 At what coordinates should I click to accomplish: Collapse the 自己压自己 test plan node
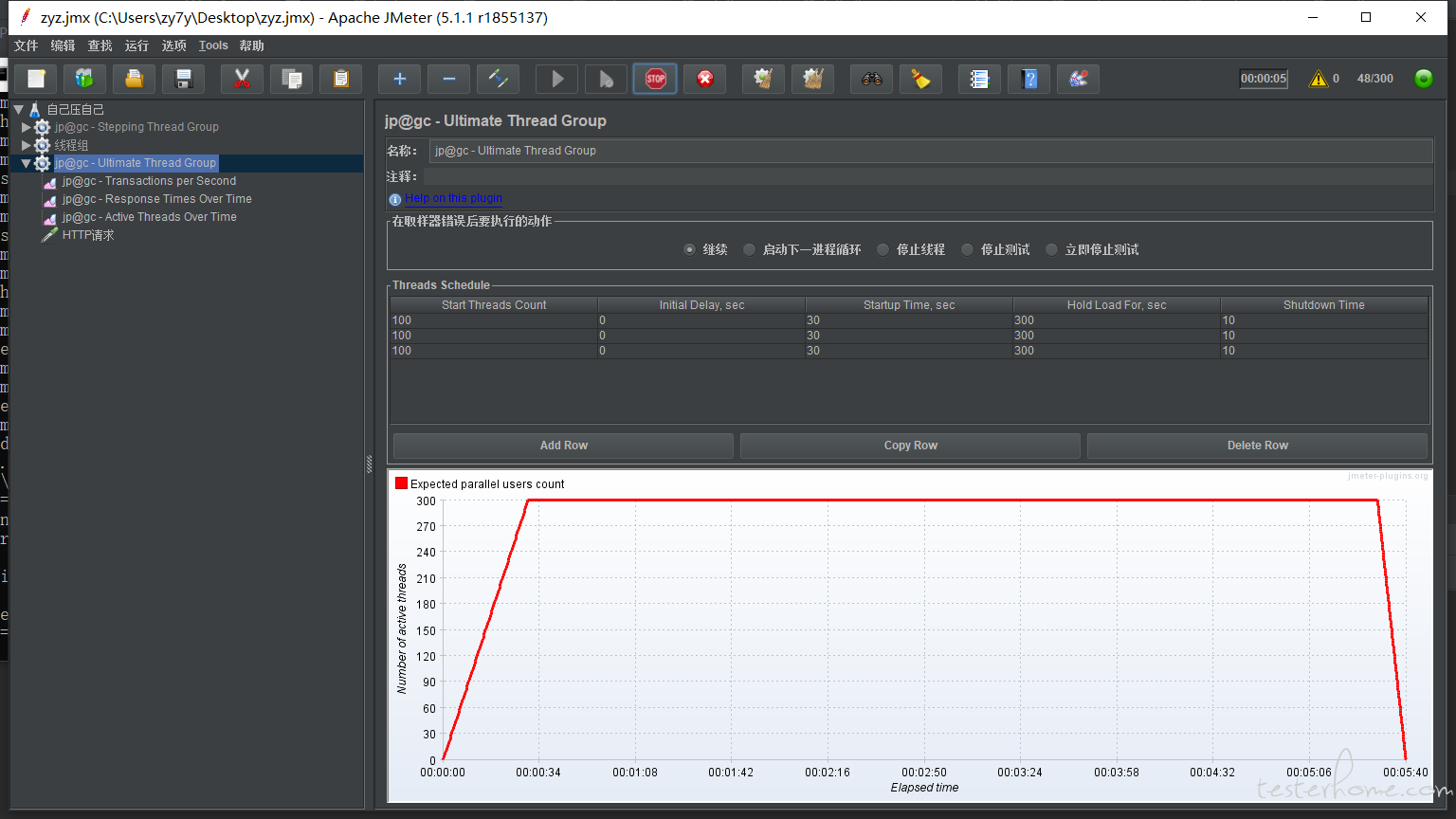pos(18,110)
